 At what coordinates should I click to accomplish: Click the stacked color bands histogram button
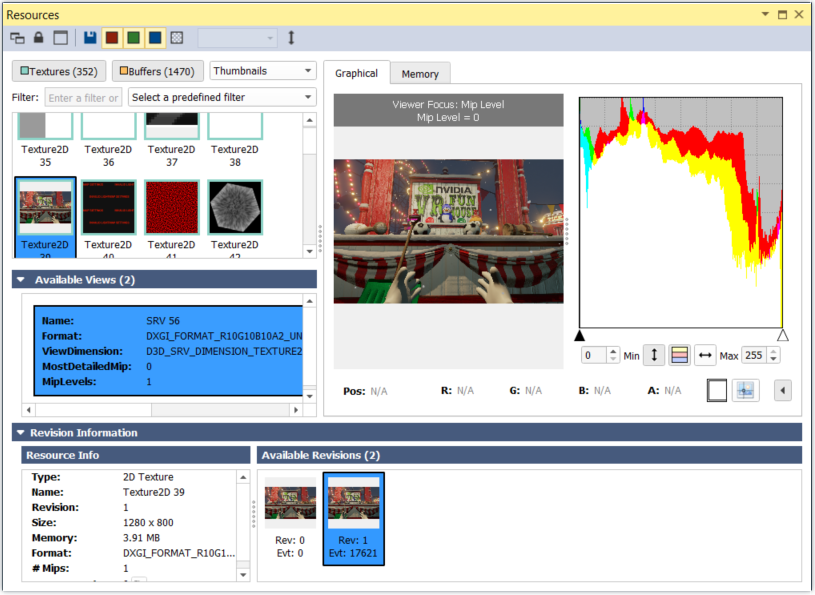[680, 355]
